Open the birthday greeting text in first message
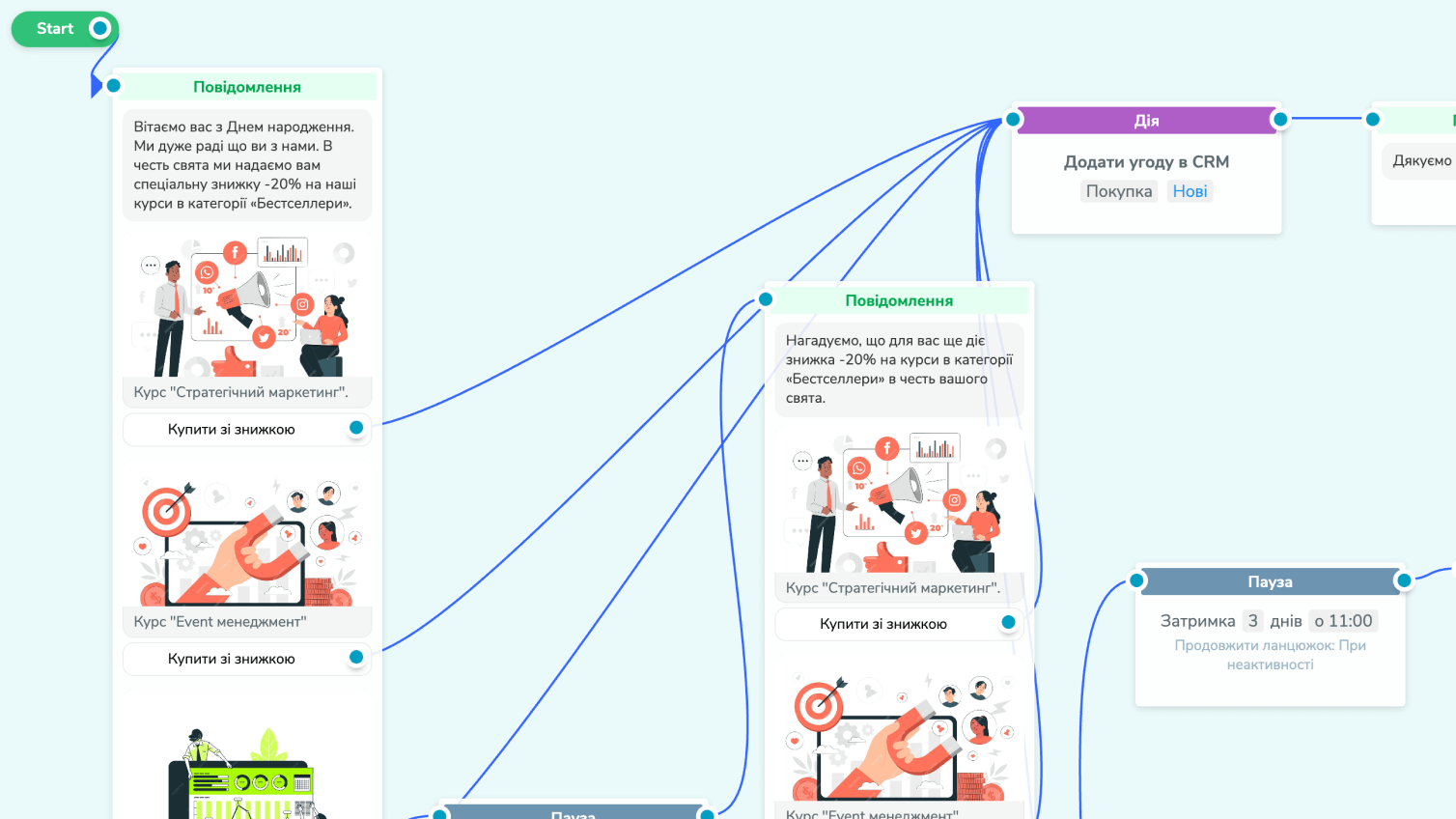This screenshot has height=819, width=1456. (x=246, y=165)
